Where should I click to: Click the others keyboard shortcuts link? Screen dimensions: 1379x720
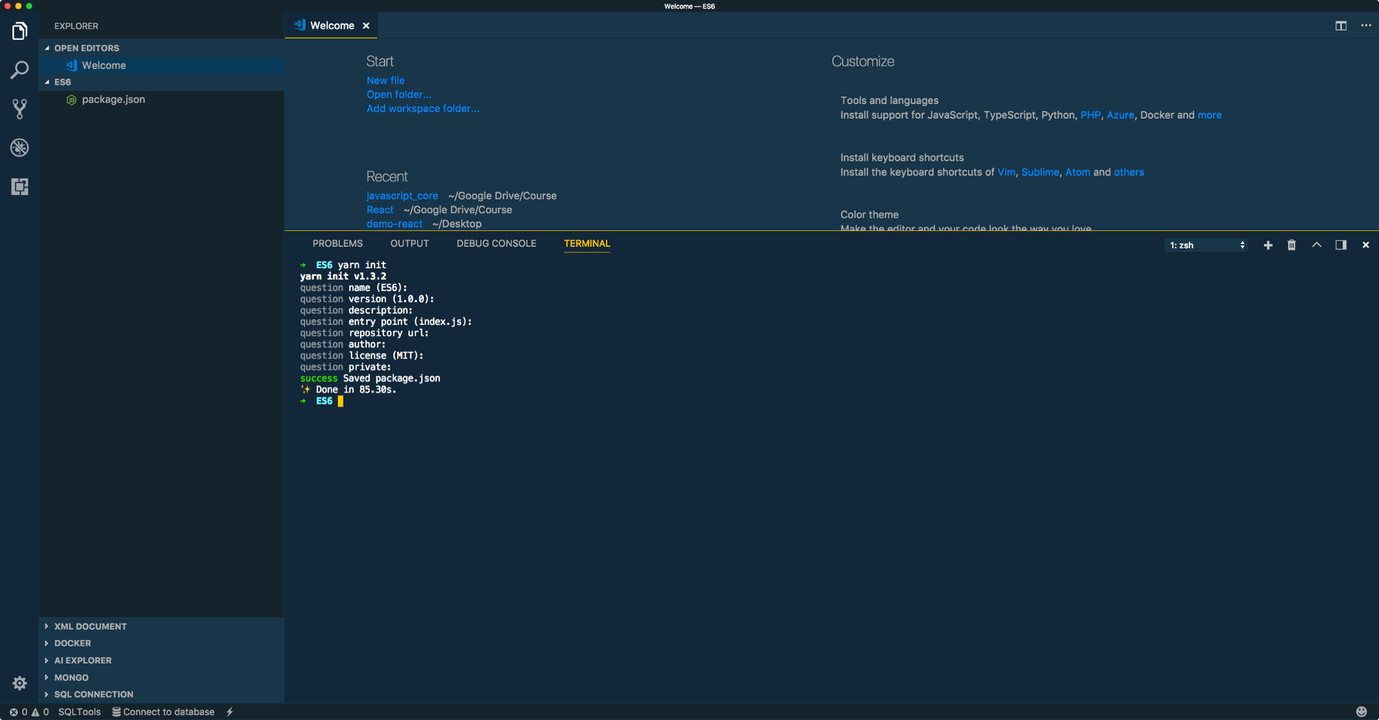pyautogui.click(x=1129, y=172)
